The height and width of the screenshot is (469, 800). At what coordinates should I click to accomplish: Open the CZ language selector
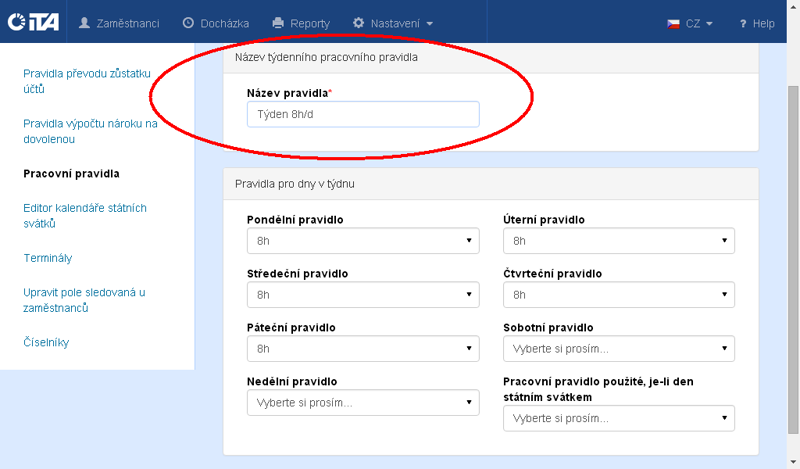pyautogui.click(x=690, y=23)
